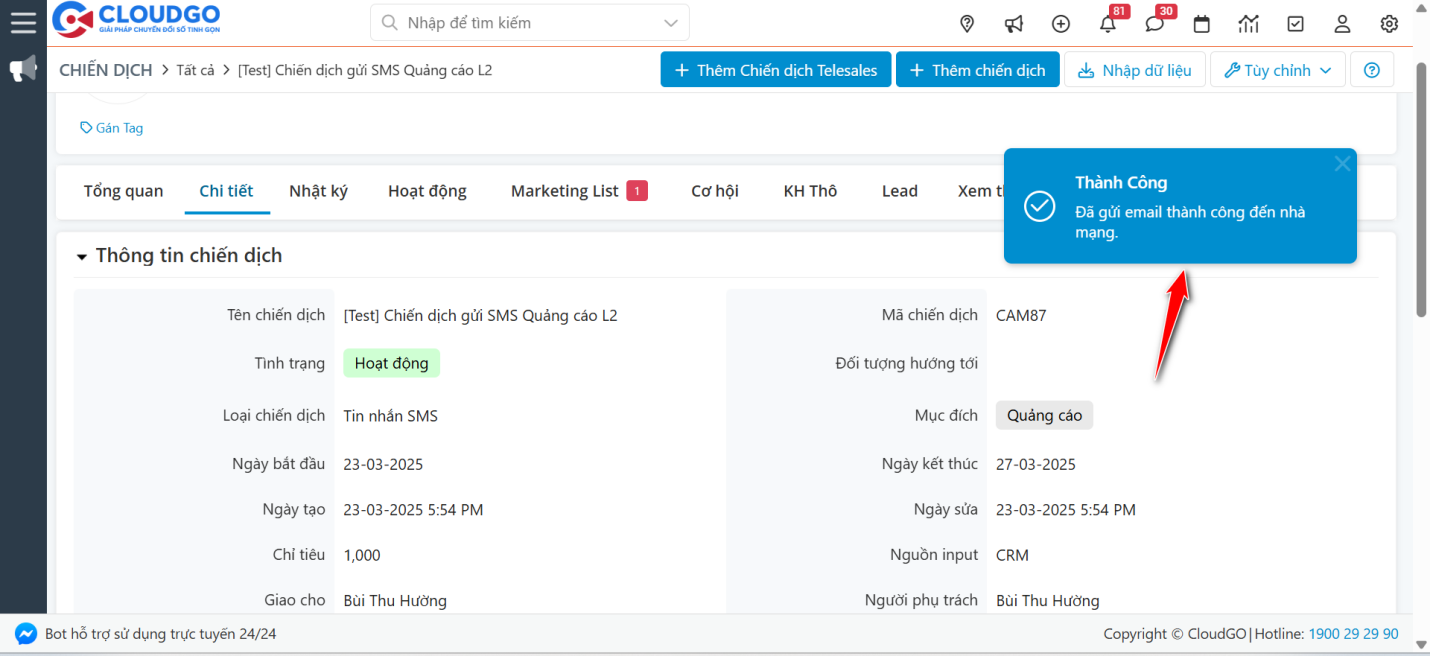Image resolution: width=1430 pixels, height=656 pixels.
Task: Open the announcements megaphone icon in header
Action: pyautogui.click(x=1014, y=24)
